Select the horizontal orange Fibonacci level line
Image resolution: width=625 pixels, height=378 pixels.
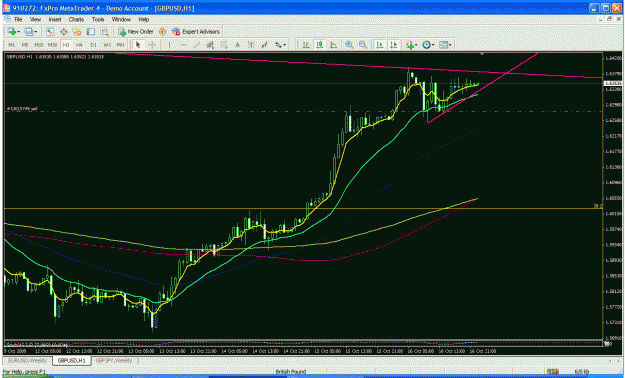tap(303, 208)
